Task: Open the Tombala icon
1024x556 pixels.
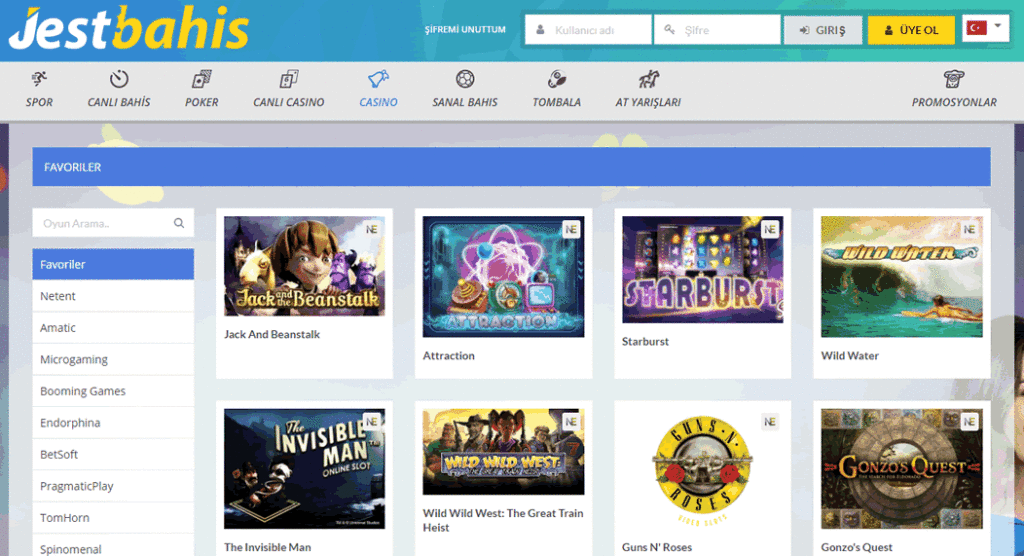Action: click(556, 79)
